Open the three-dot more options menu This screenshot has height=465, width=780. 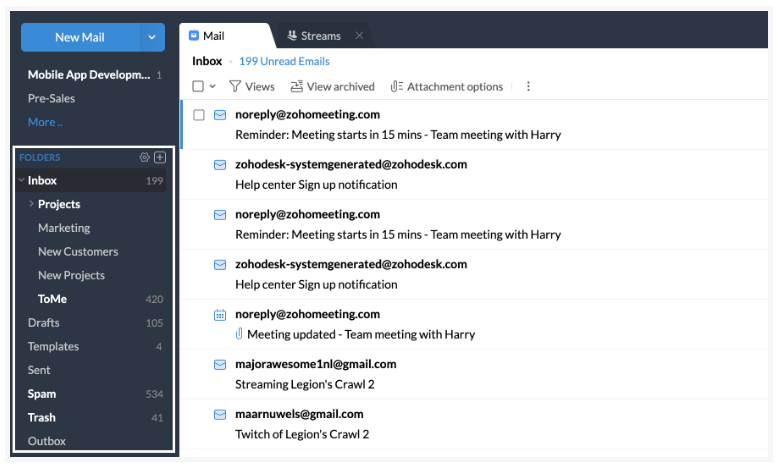click(x=528, y=87)
